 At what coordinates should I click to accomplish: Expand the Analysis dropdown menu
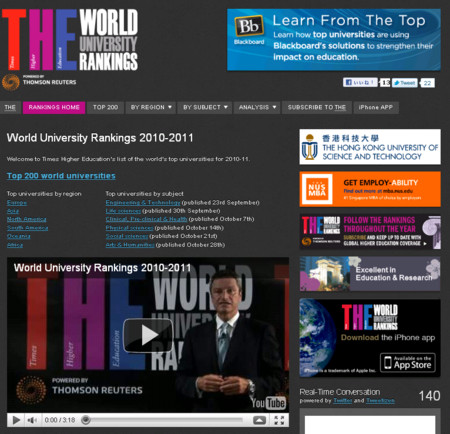coord(257,107)
